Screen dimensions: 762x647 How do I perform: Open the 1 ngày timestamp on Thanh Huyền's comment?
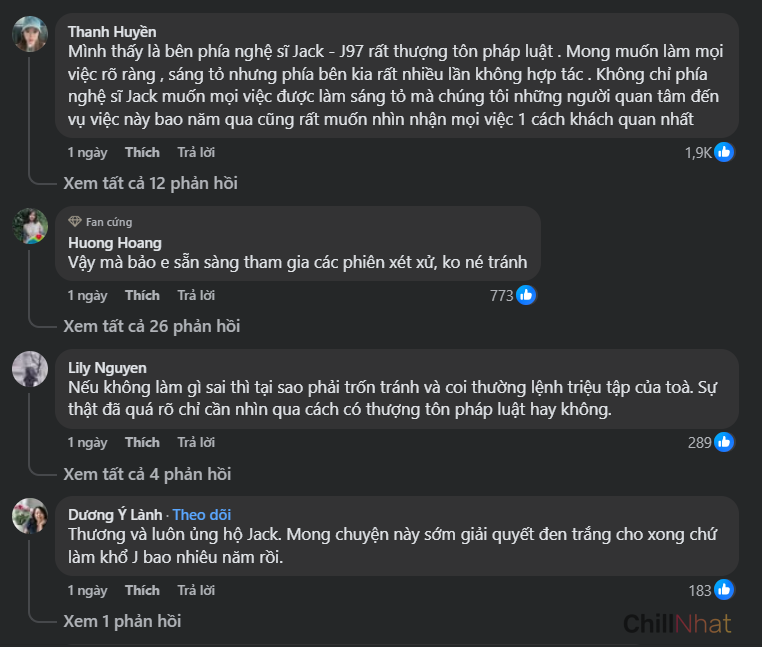[87, 152]
